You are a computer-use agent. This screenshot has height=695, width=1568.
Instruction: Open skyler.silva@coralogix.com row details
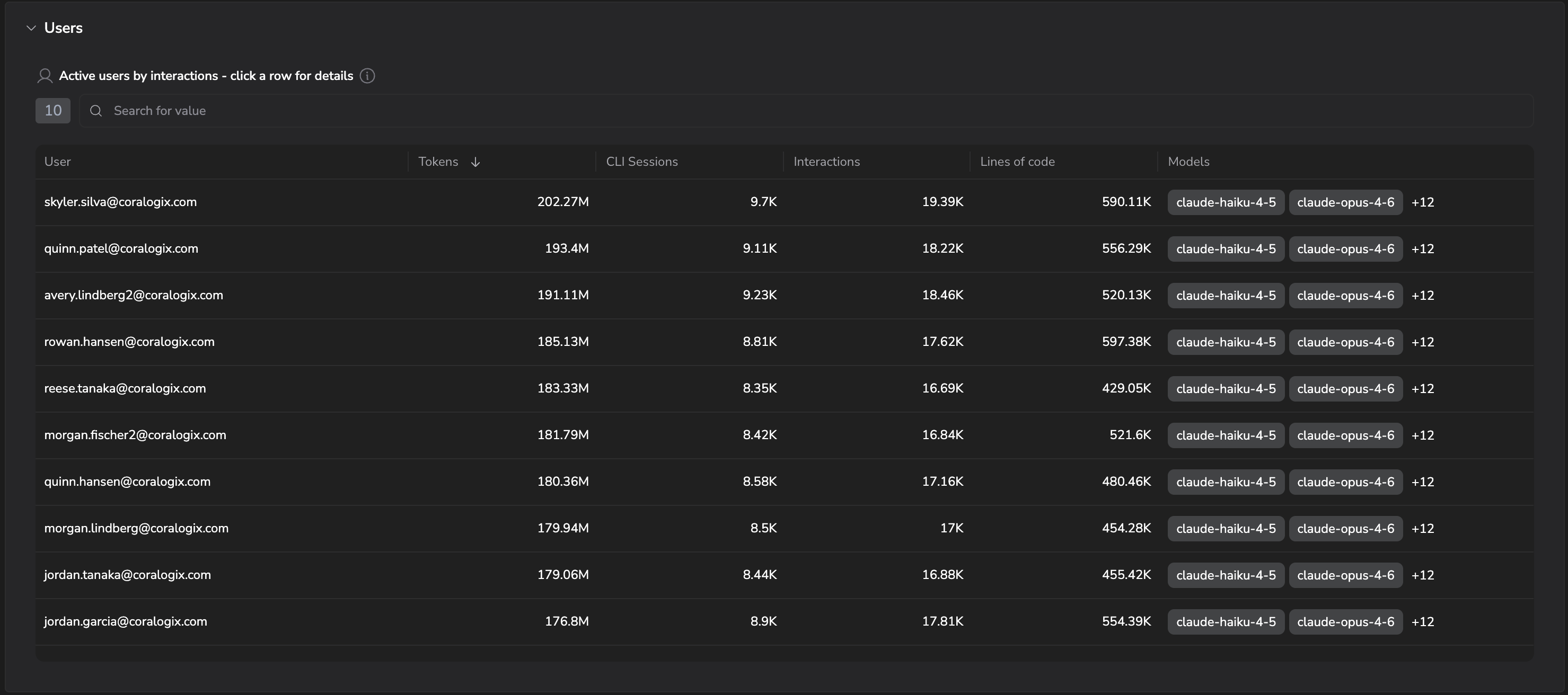coord(784,202)
